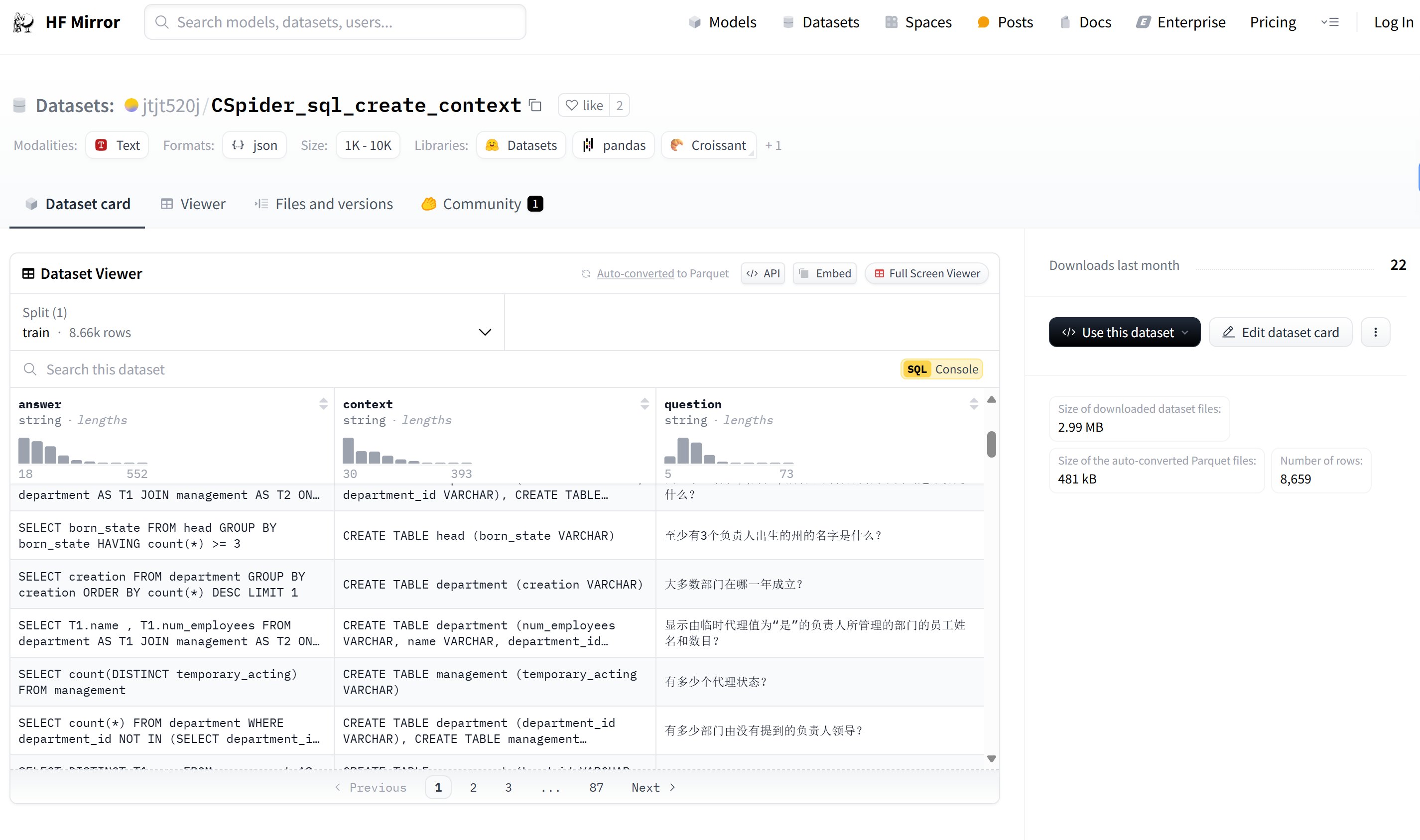
Task: Click the context lengths histogram
Action: pos(407,451)
